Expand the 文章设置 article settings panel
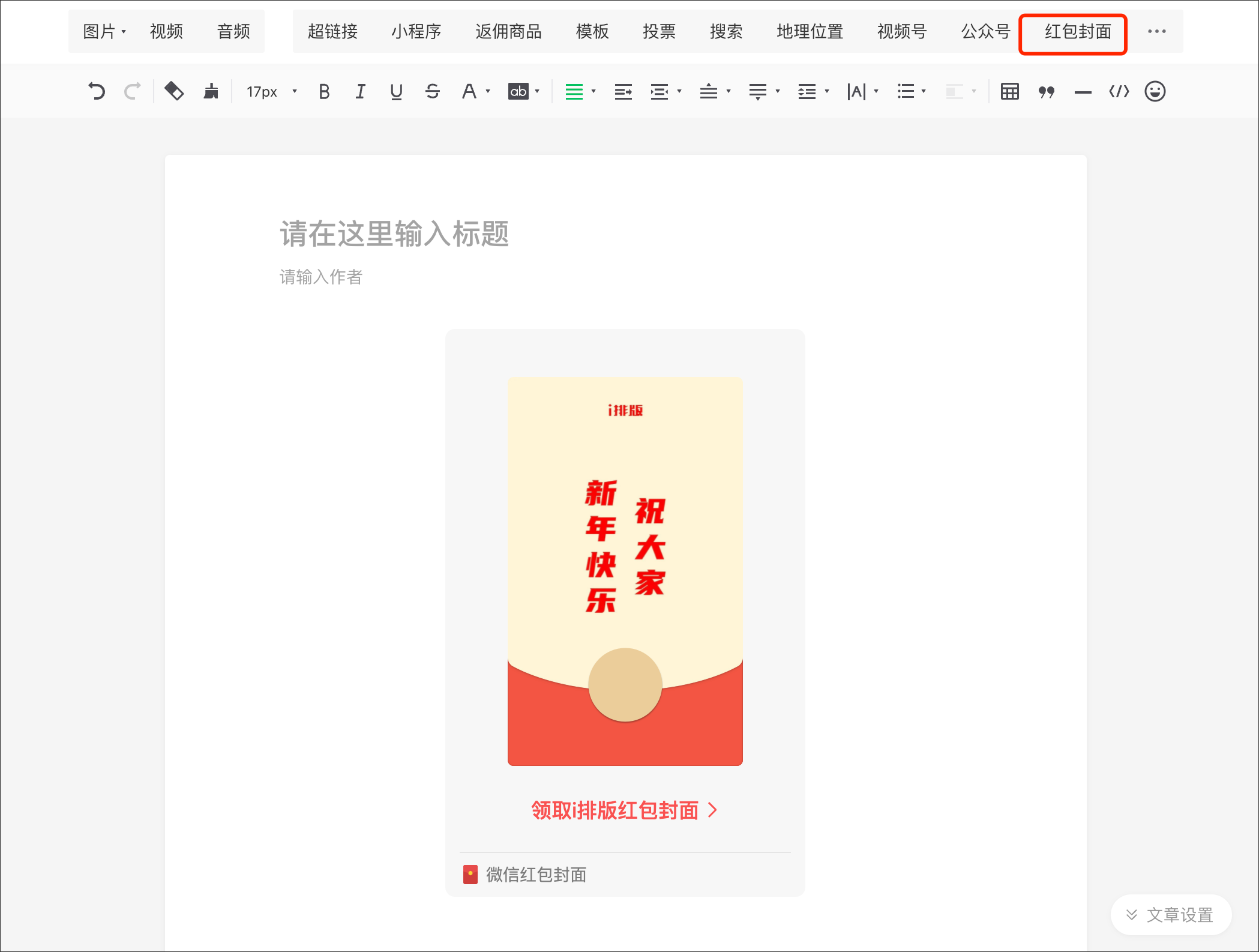The image size is (1259, 952). pos(1170,915)
